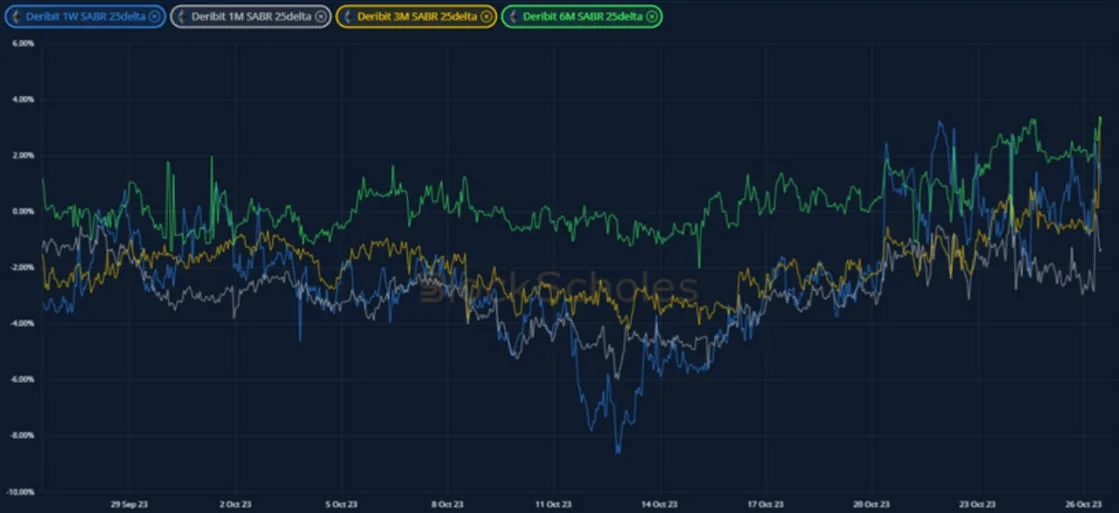Click the 0.00% y-axis label
The width and height of the screenshot is (1119, 513).
tap(24, 211)
